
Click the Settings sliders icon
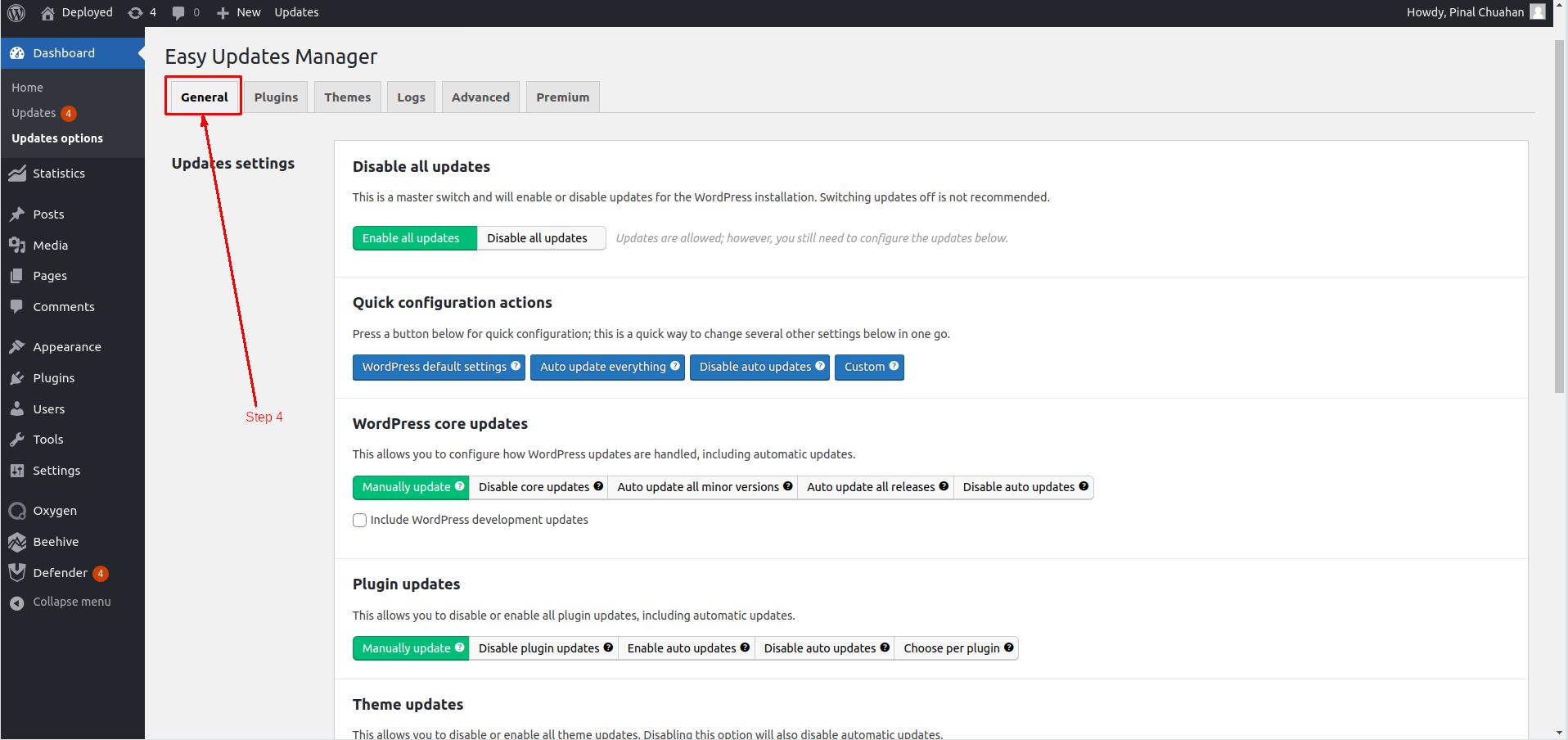click(x=17, y=471)
